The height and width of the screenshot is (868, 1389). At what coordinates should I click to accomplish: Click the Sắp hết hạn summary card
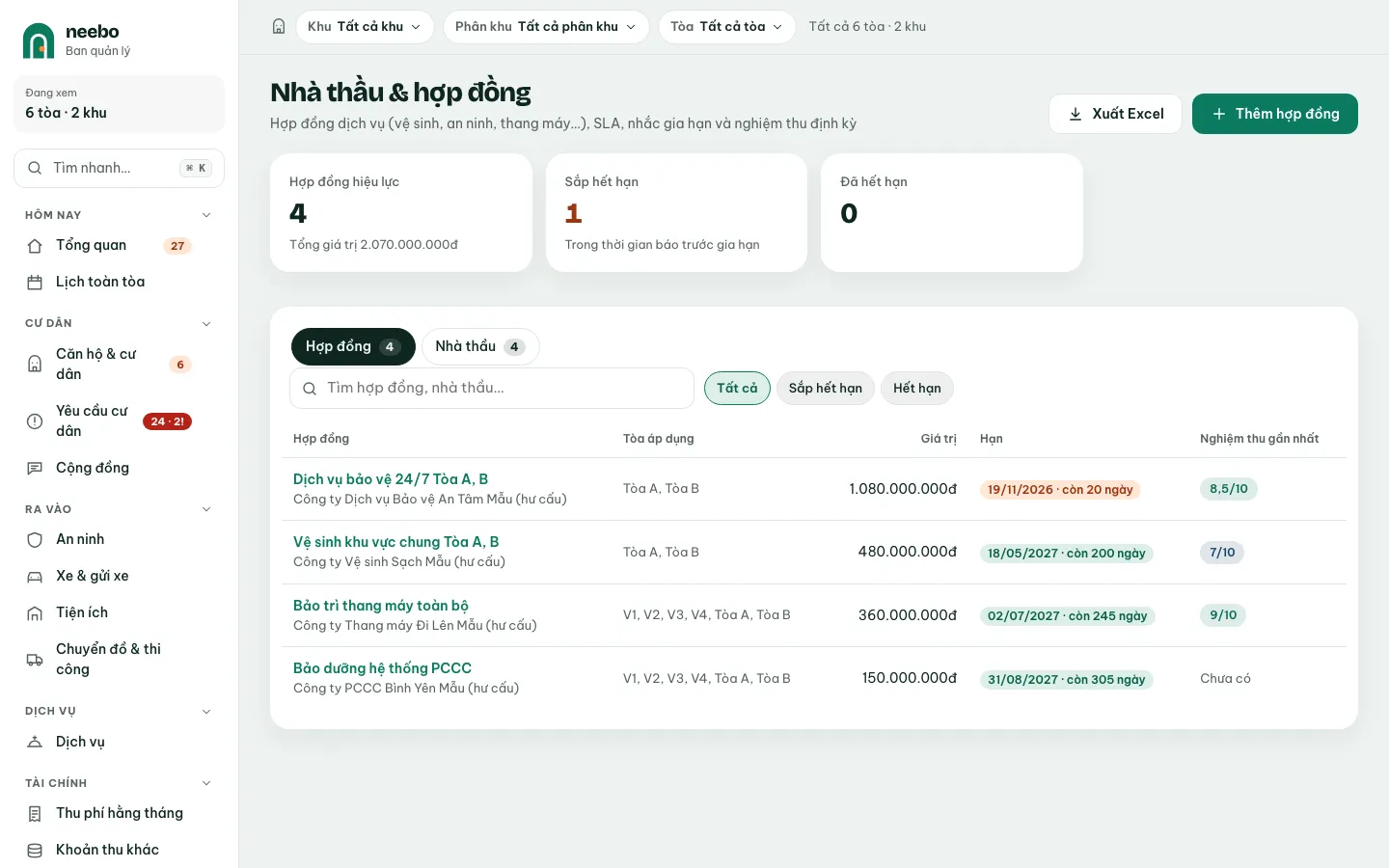click(x=676, y=212)
